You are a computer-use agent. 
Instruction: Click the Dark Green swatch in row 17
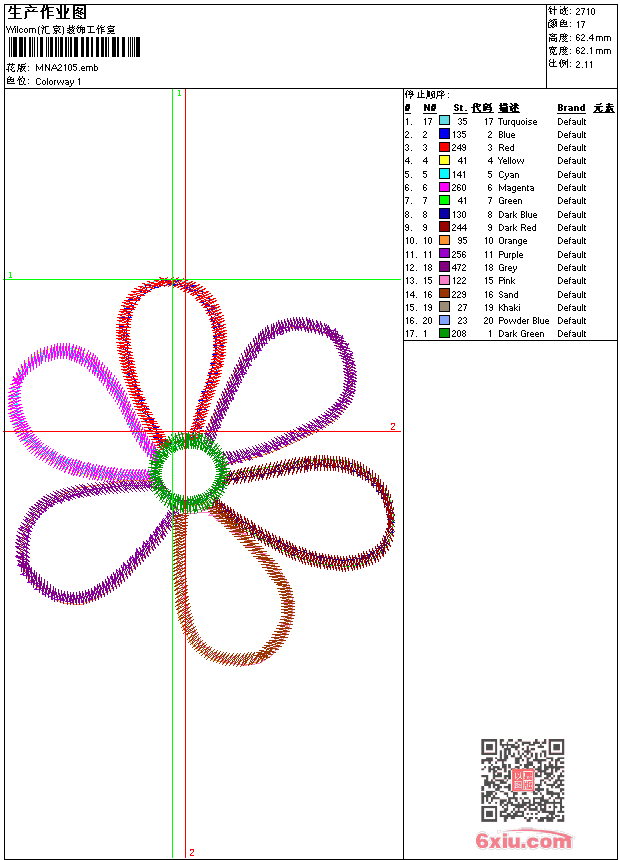coord(444,334)
